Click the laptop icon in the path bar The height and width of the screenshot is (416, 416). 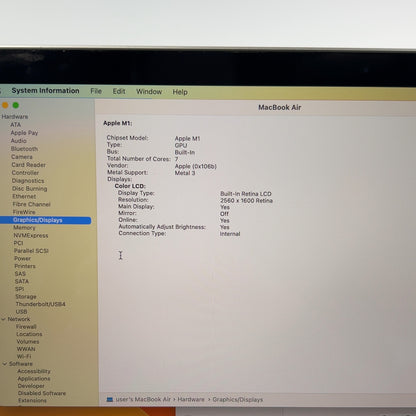(x=110, y=399)
